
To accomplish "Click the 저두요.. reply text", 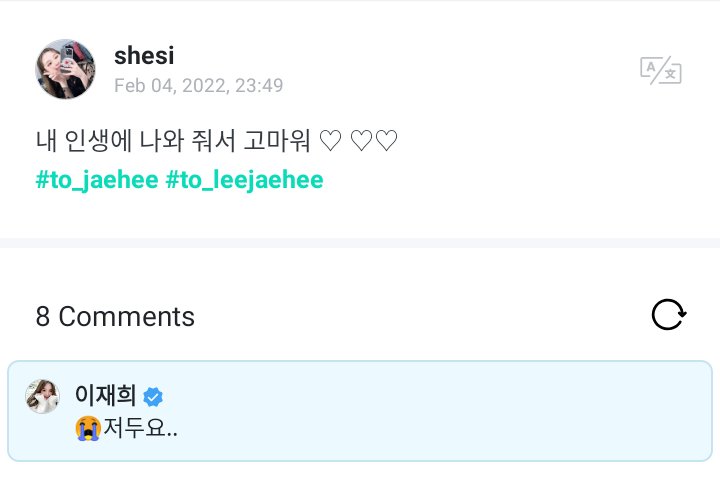I will (x=141, y=428).
